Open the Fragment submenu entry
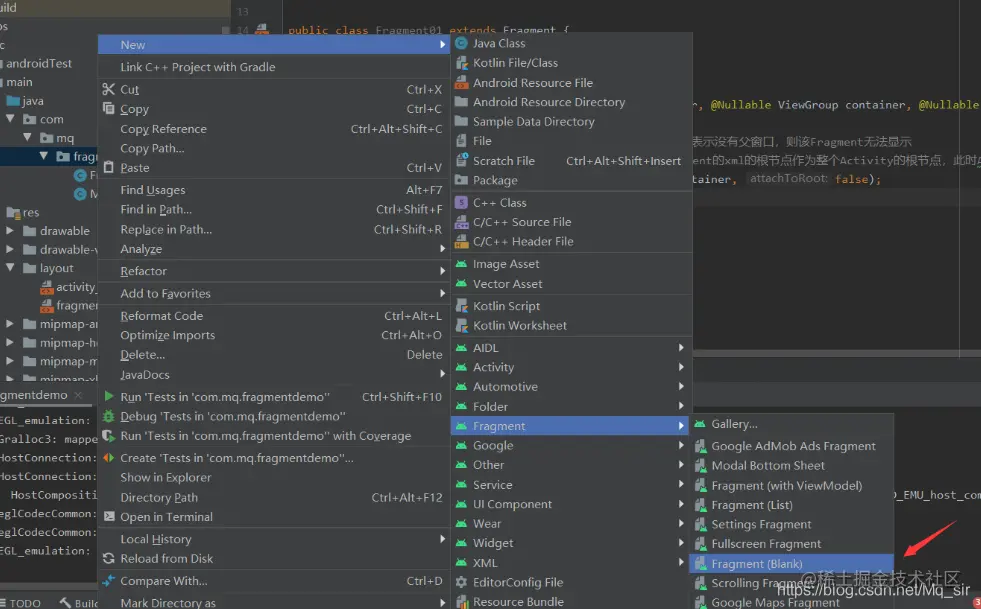This screenshot has height=609, width=981. (569, 426)
